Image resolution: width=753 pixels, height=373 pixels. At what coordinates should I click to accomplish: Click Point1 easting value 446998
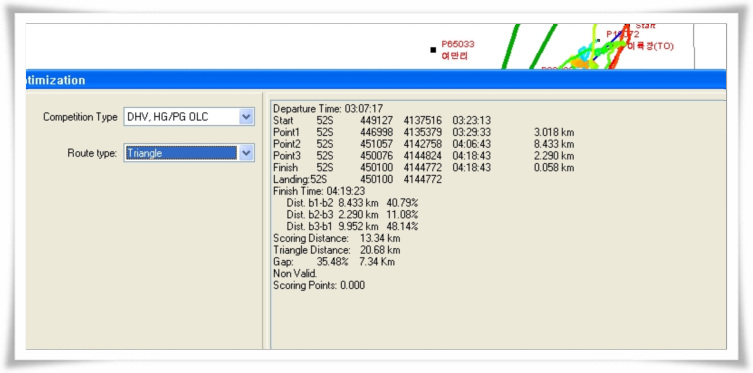point(376,132)
